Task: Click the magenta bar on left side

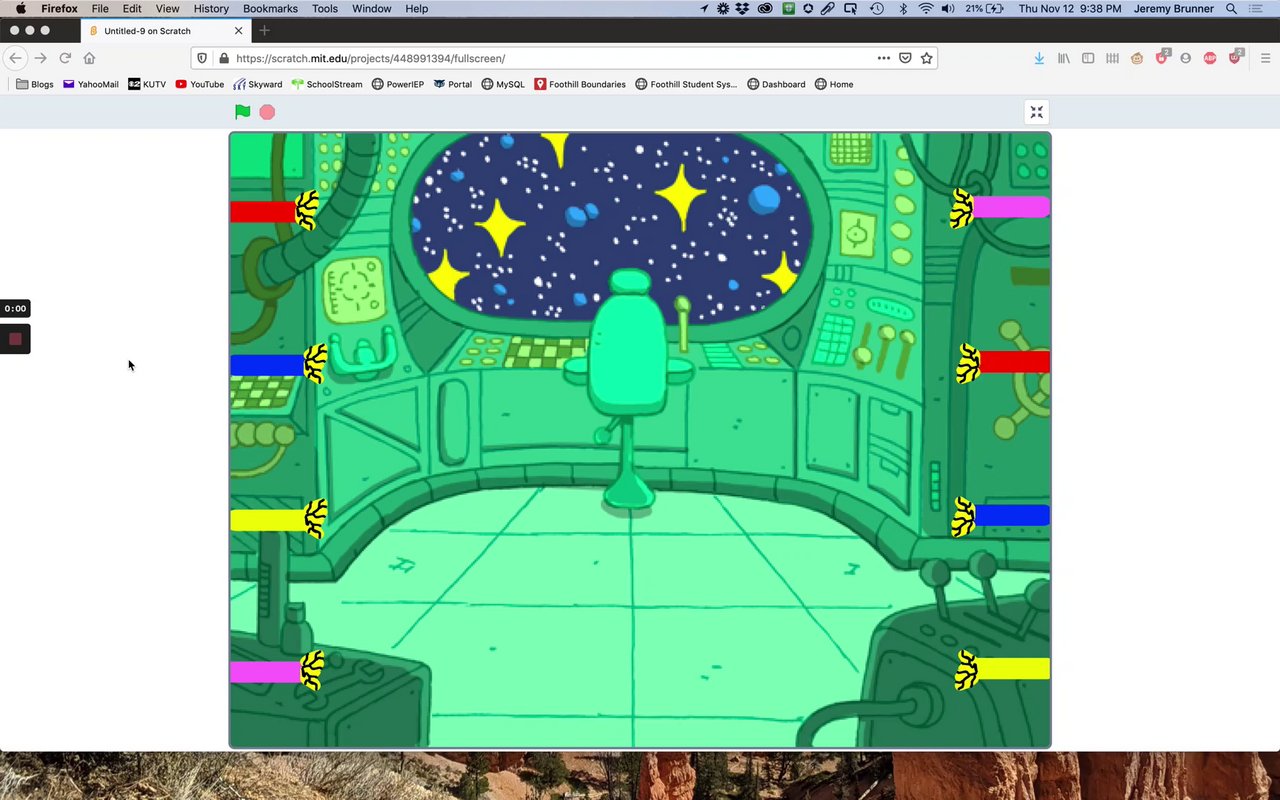Action: tap(265, 672)
